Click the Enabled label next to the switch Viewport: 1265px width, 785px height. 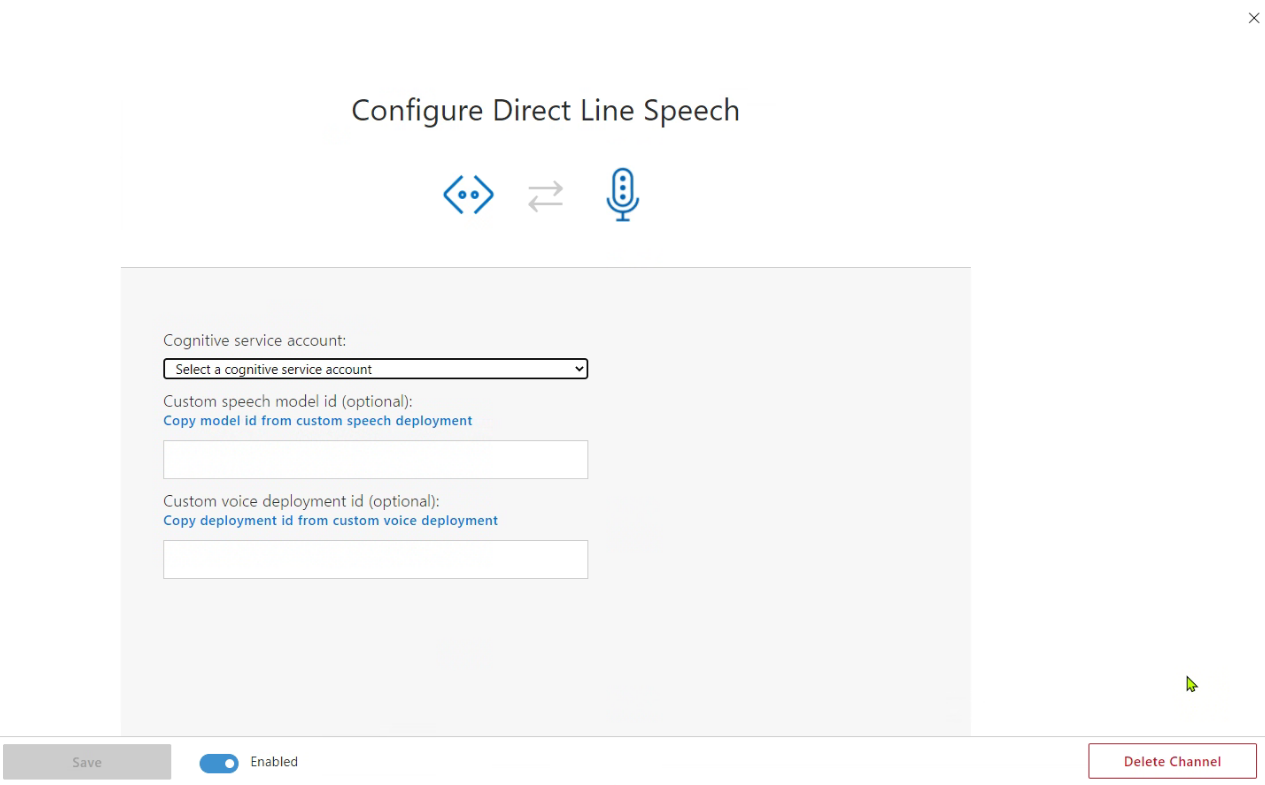(273, 762)
